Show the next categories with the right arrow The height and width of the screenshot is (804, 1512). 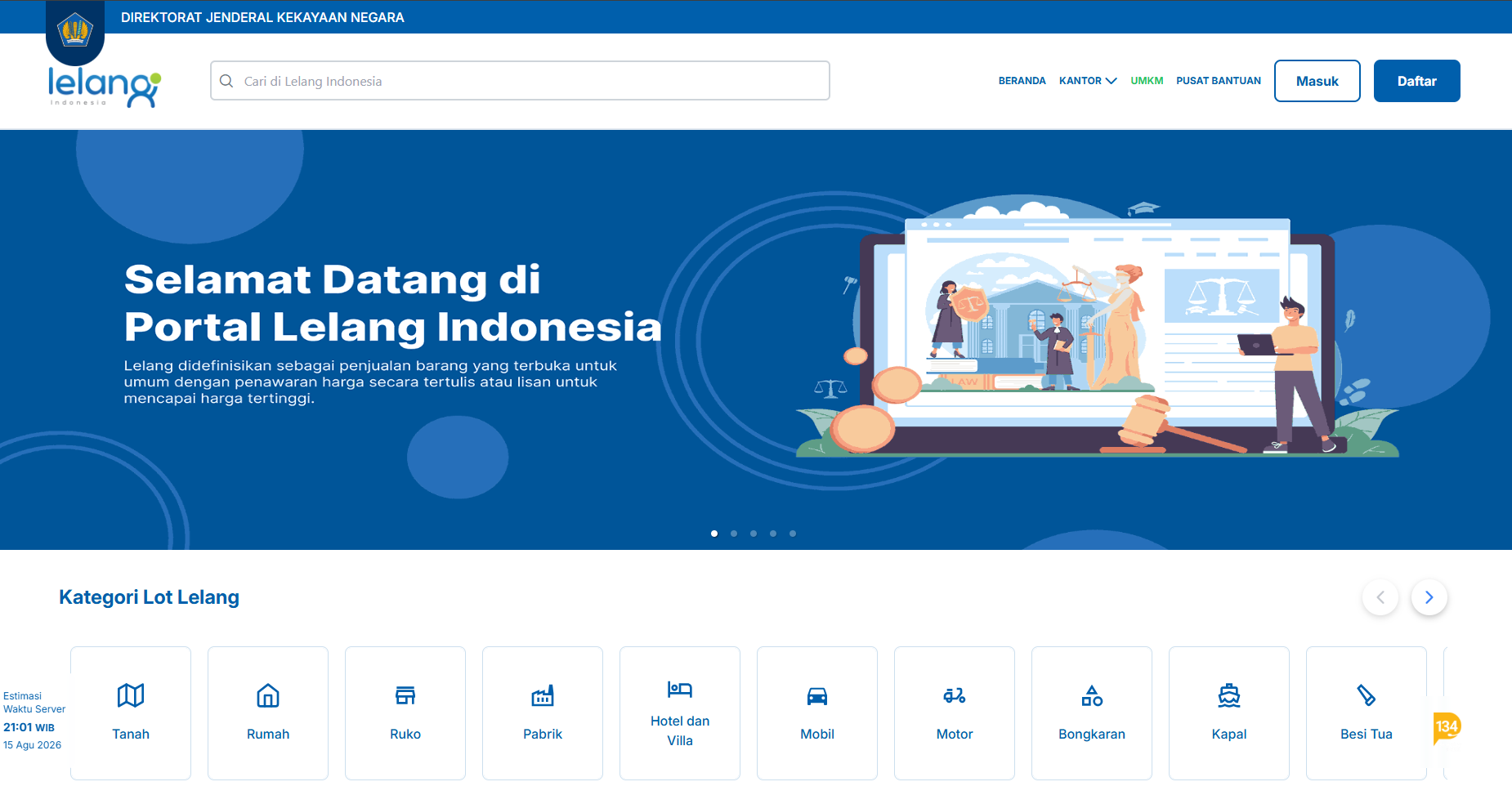click(x=1429, y=597)
